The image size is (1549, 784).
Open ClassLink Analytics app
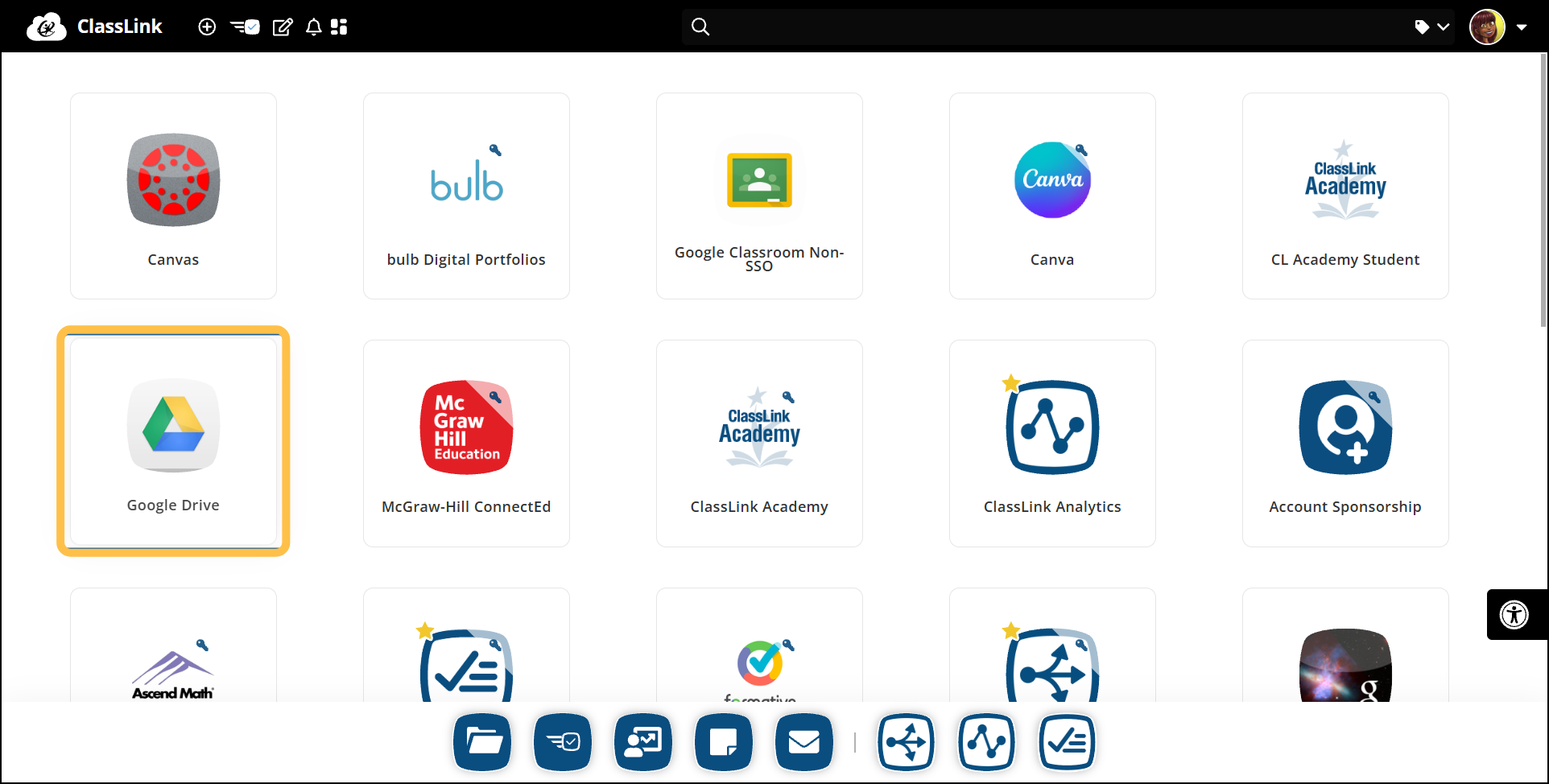click(x=1052, y=444)
